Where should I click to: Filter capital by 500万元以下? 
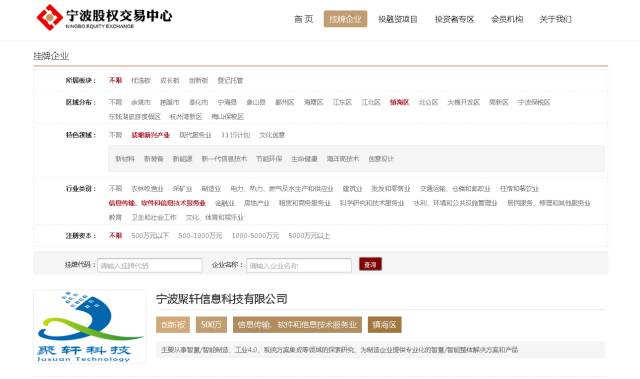point(150,235)
